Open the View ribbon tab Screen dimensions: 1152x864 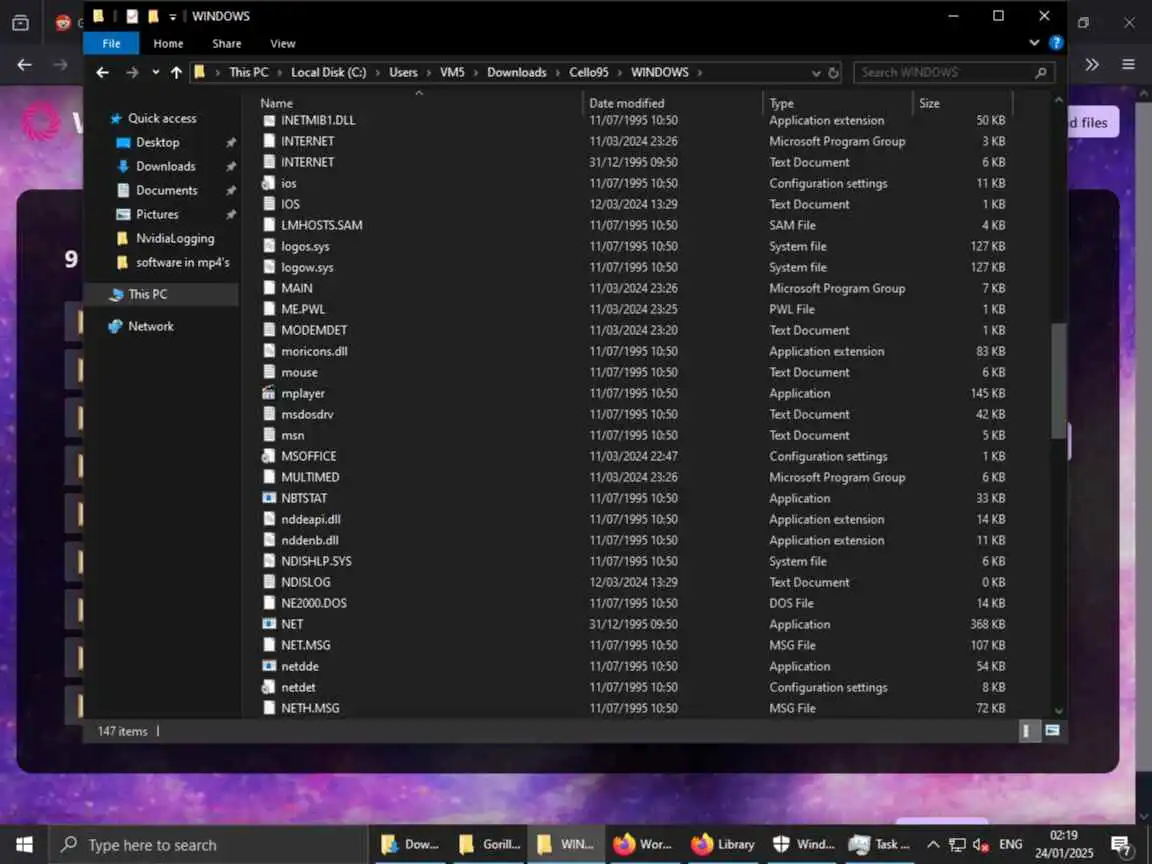tap(282, 43)
